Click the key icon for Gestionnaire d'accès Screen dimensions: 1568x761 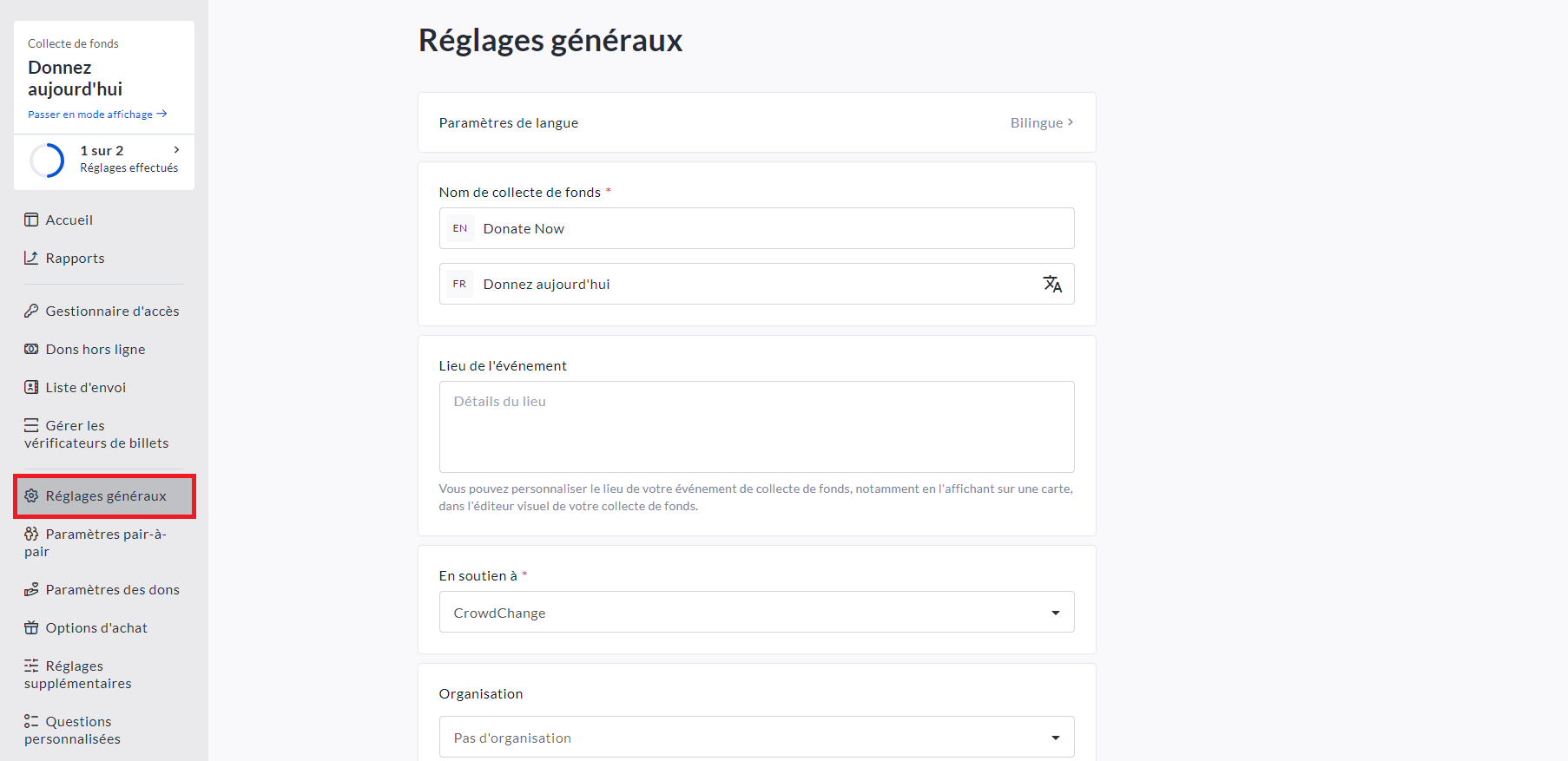(x=31, y=311)
